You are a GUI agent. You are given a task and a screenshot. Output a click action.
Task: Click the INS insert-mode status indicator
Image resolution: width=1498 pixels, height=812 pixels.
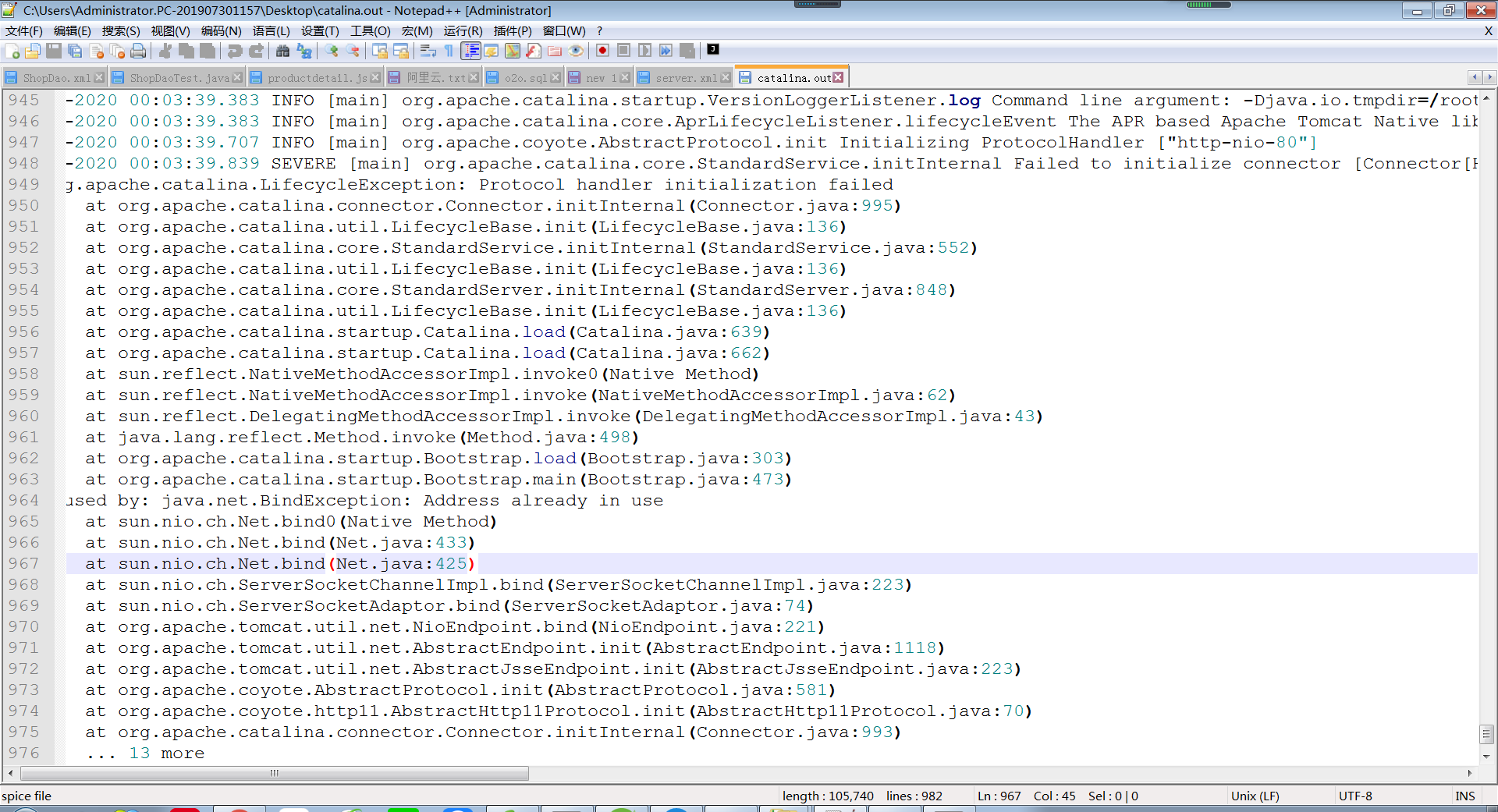(1465, 796)
